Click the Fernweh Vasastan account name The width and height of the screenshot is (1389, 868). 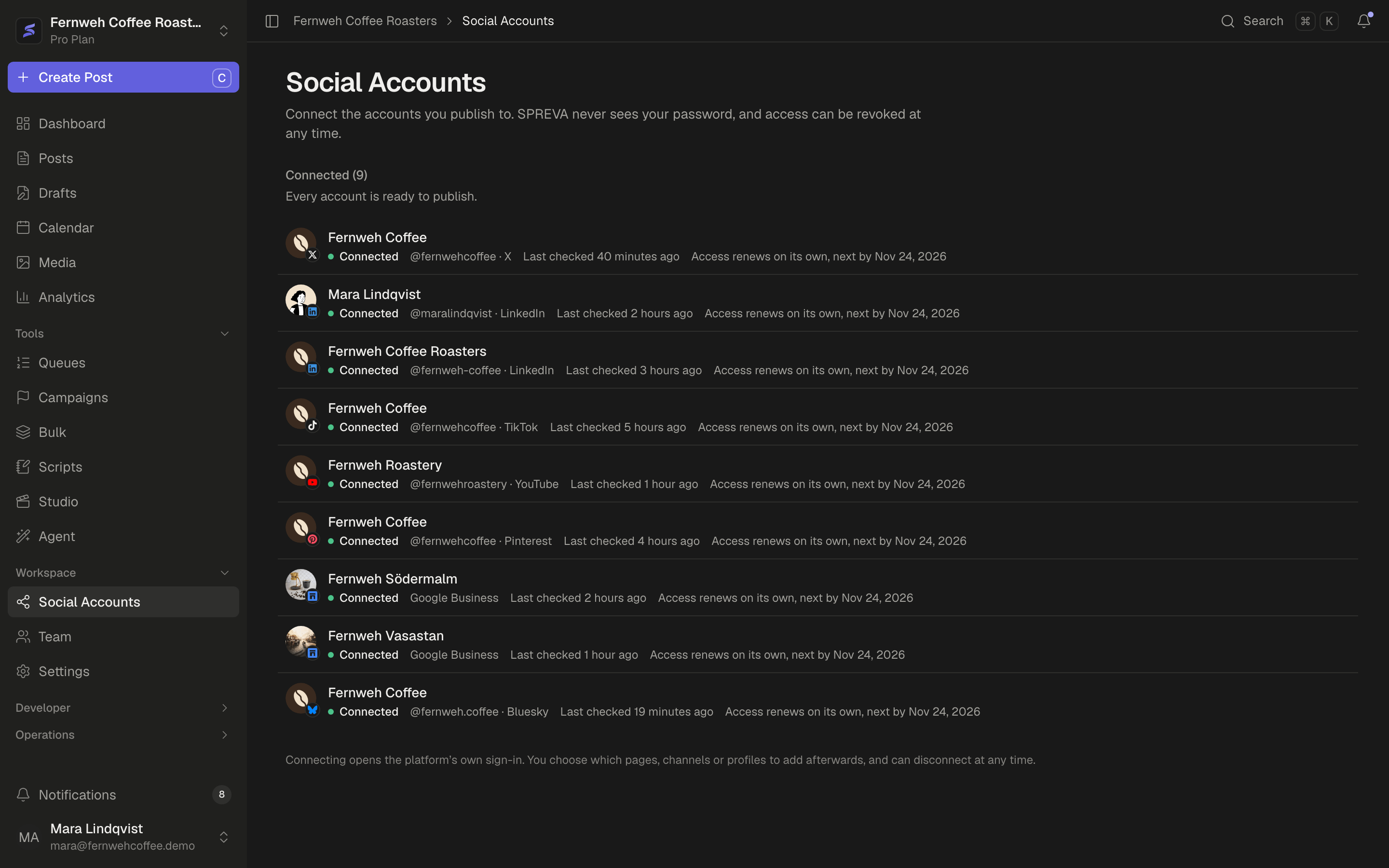tap(386, 636)
